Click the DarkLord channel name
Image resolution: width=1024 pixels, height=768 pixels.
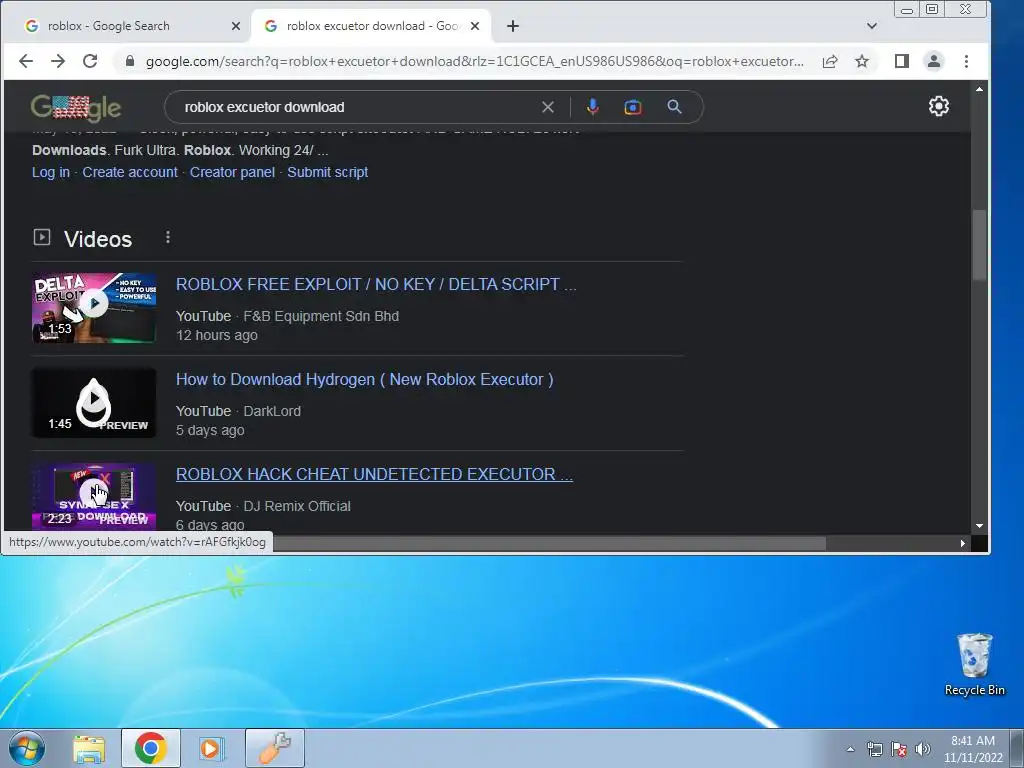(x=272, y=411)
